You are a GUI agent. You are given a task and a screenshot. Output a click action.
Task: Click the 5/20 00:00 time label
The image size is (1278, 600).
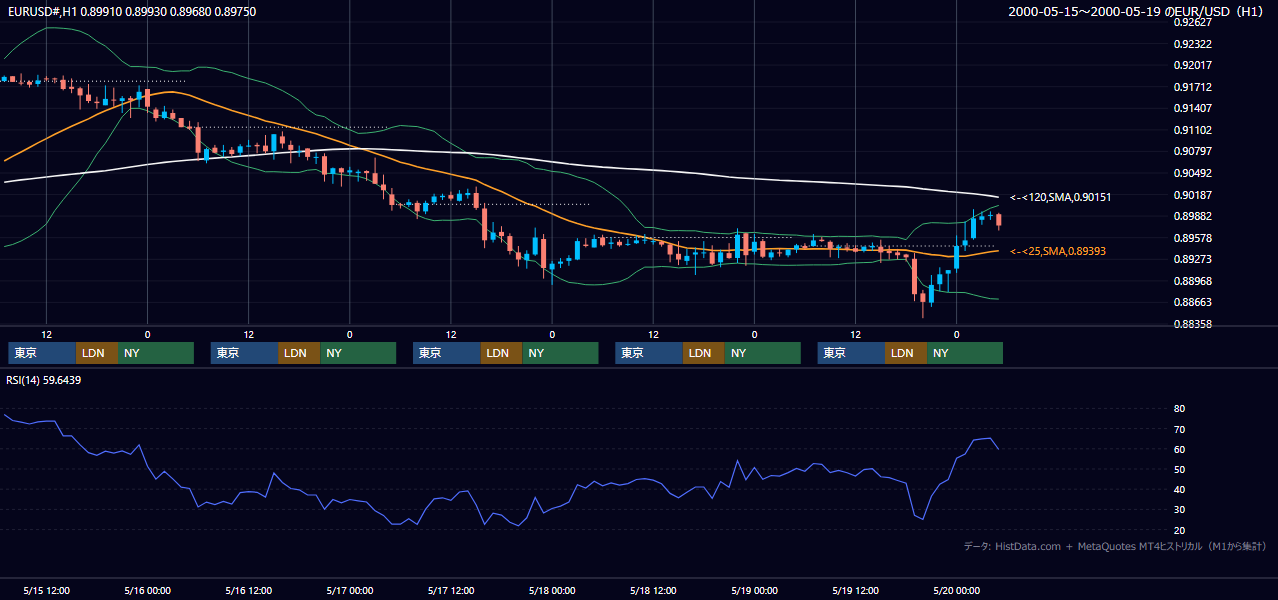957,590
